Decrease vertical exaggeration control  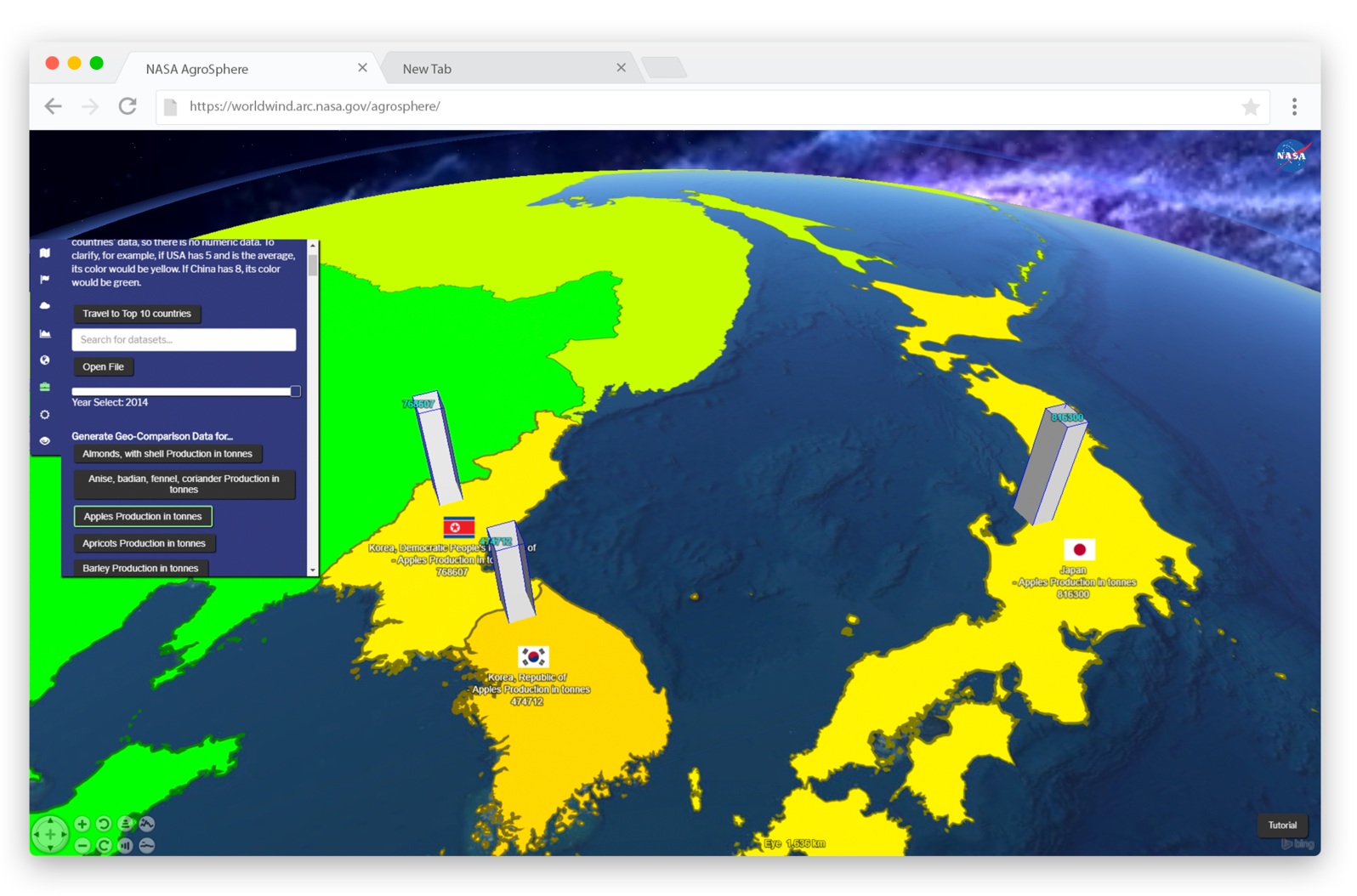coord(147,845)
